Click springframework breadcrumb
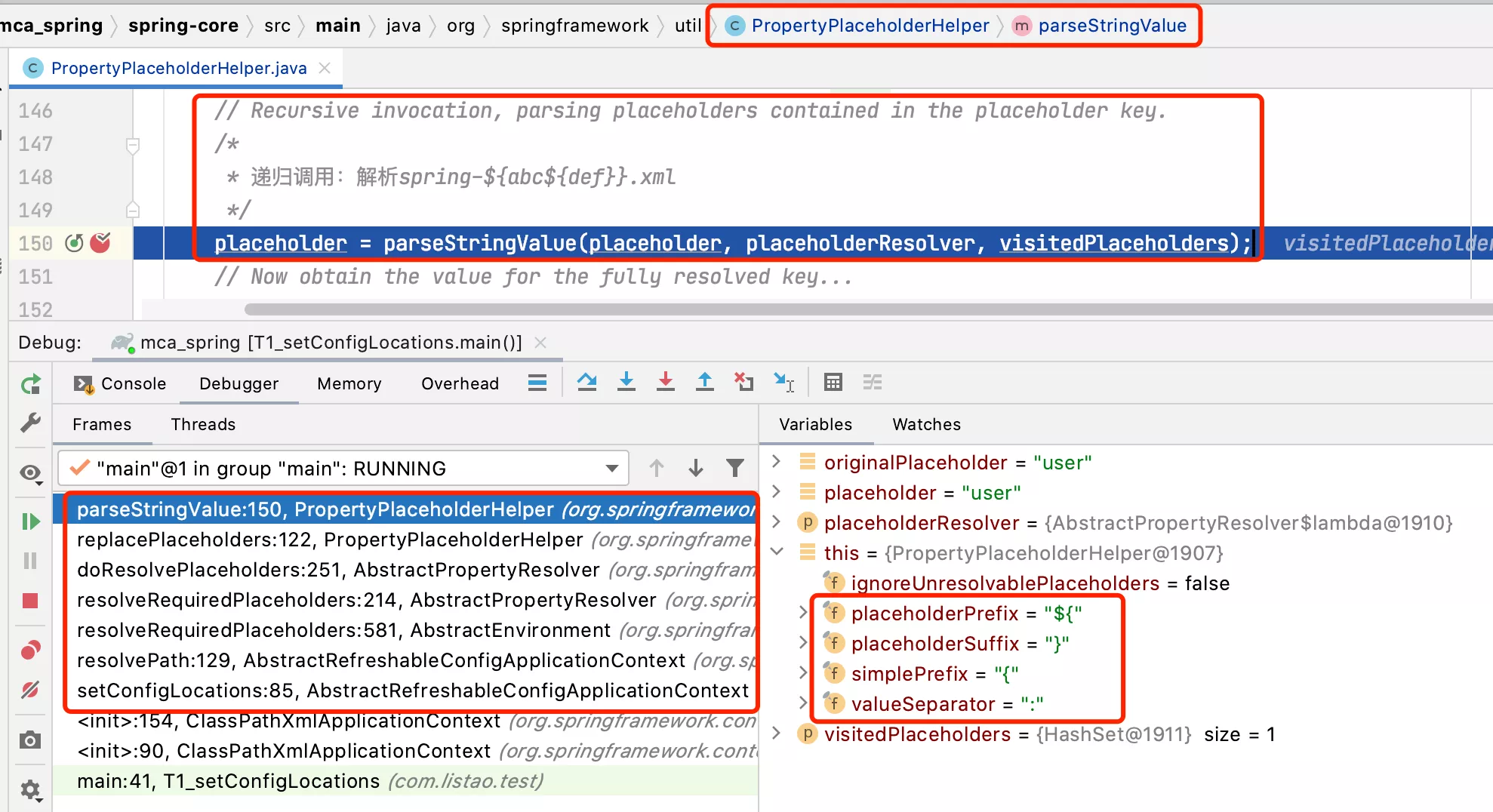Image resolution: width=1493 pixels, height=812 pixels. pyautogui.click(x=574, y=26)
